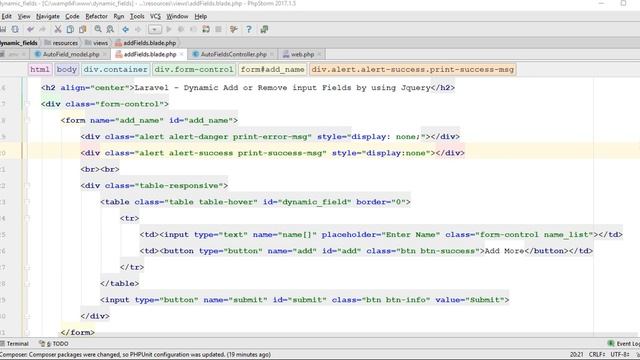
Task: Click the Undo arrow icon
Action: pyautogui.click(x=30, y=29)
